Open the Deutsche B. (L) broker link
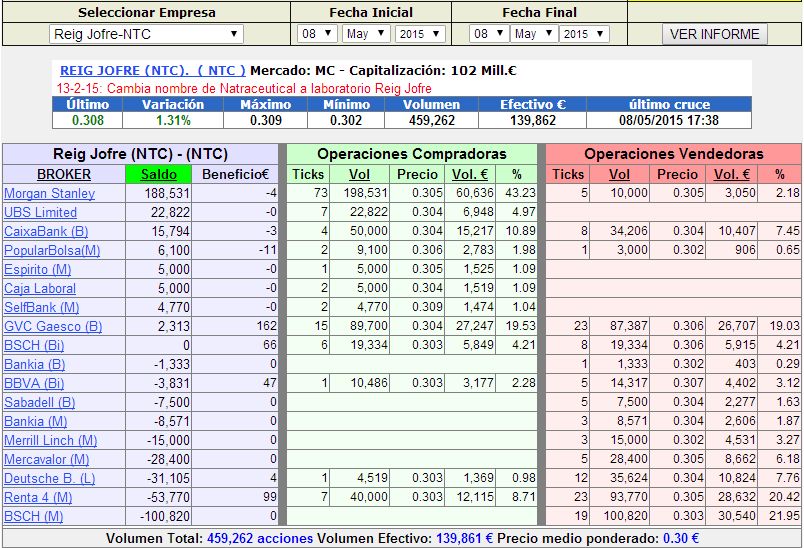Screen dimensions: 804x548 50,478
